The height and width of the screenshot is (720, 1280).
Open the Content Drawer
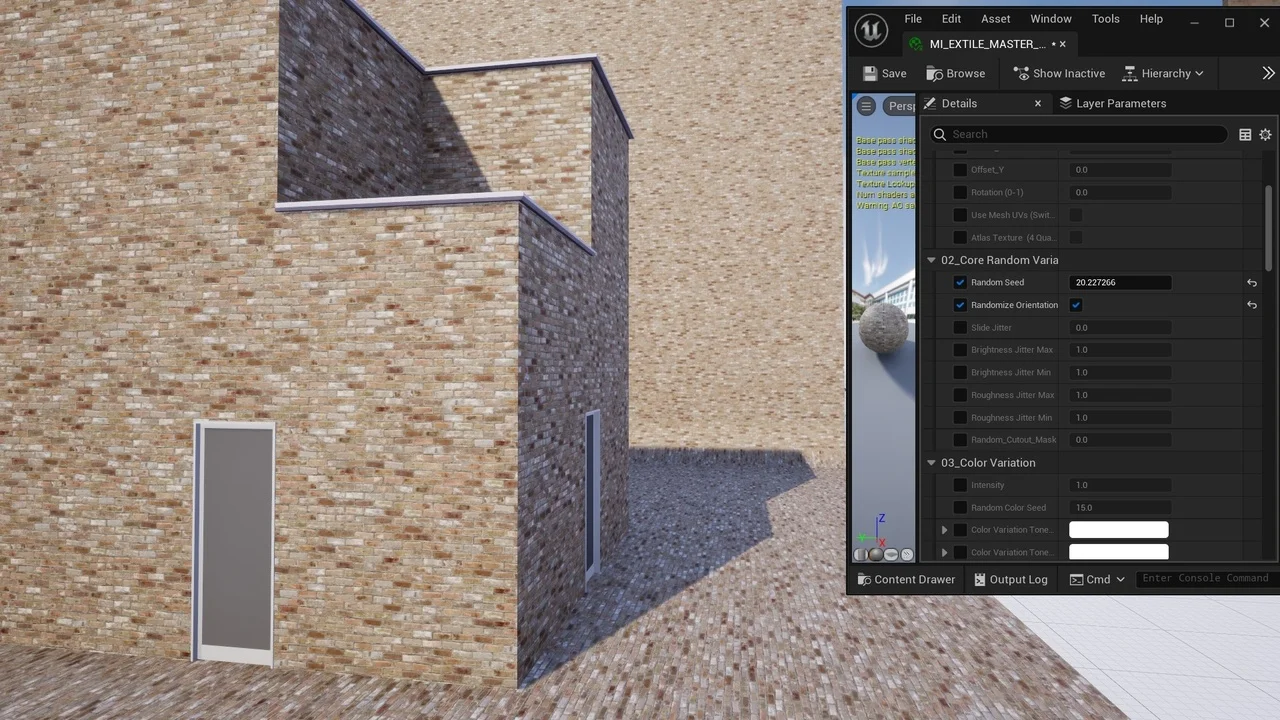pos(906,579)
